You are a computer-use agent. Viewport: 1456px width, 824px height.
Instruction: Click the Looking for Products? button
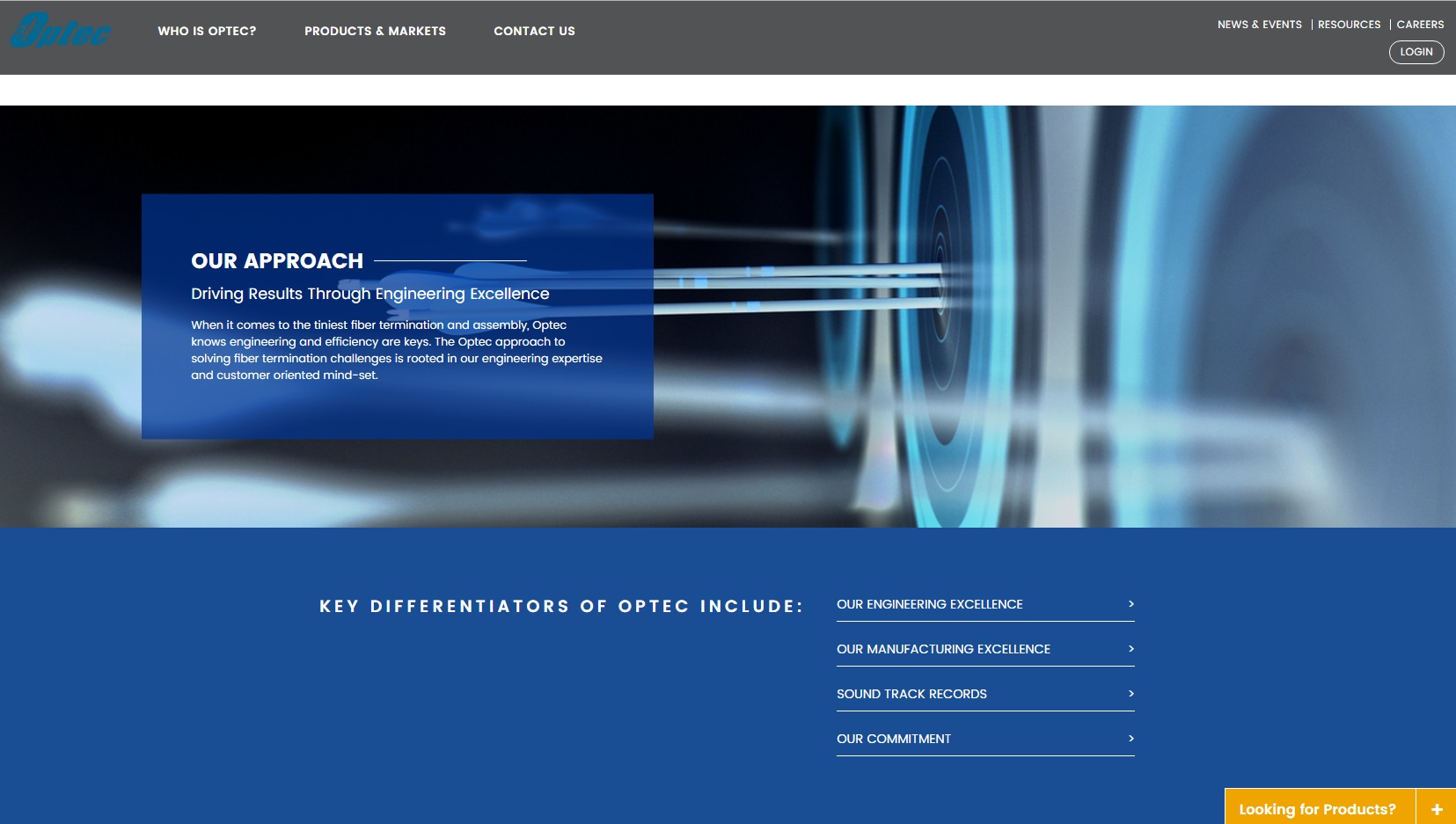[1319, 807]
